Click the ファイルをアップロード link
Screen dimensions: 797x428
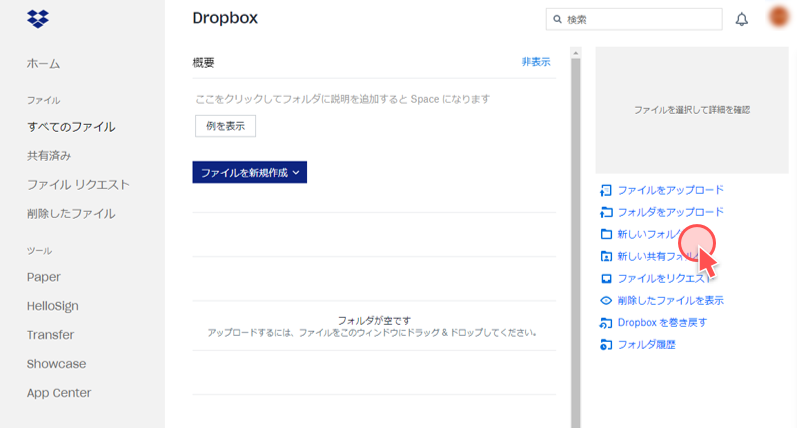pos(670,190)
